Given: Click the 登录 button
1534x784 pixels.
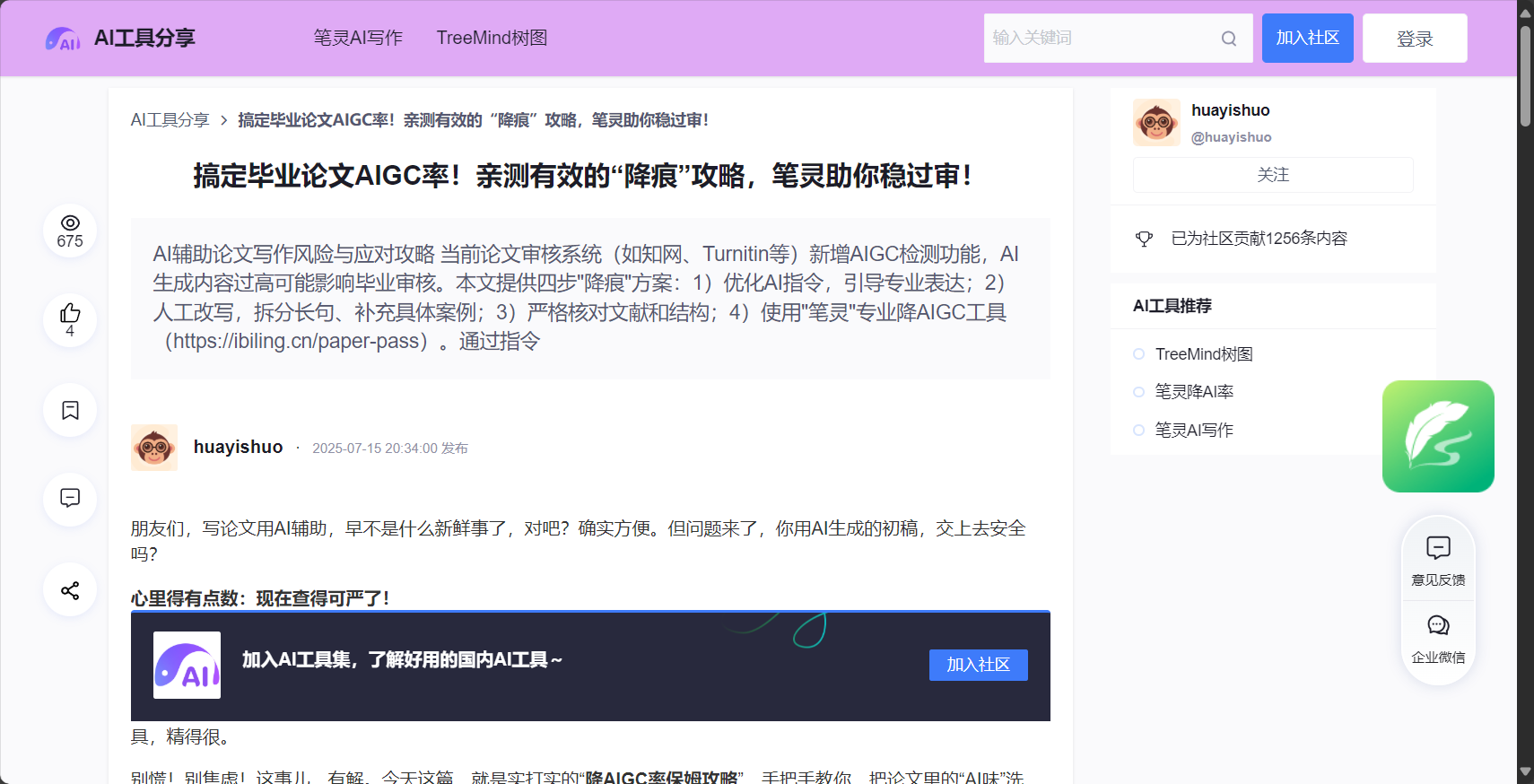Looking at the screenshot, I should point(1415,38).
